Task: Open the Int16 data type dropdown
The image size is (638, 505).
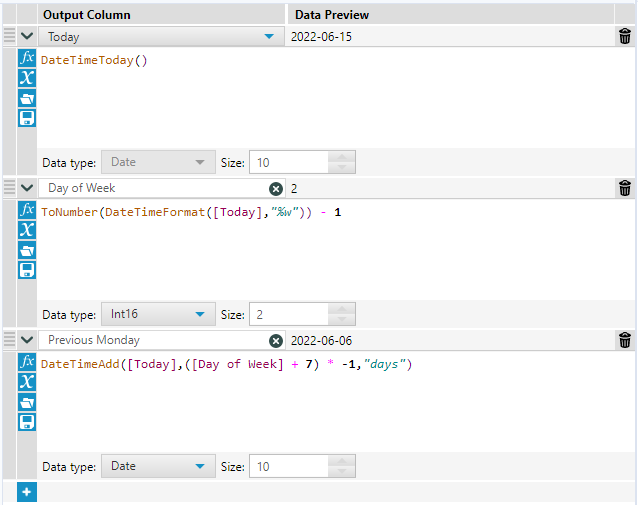Action: pos(201,314)
